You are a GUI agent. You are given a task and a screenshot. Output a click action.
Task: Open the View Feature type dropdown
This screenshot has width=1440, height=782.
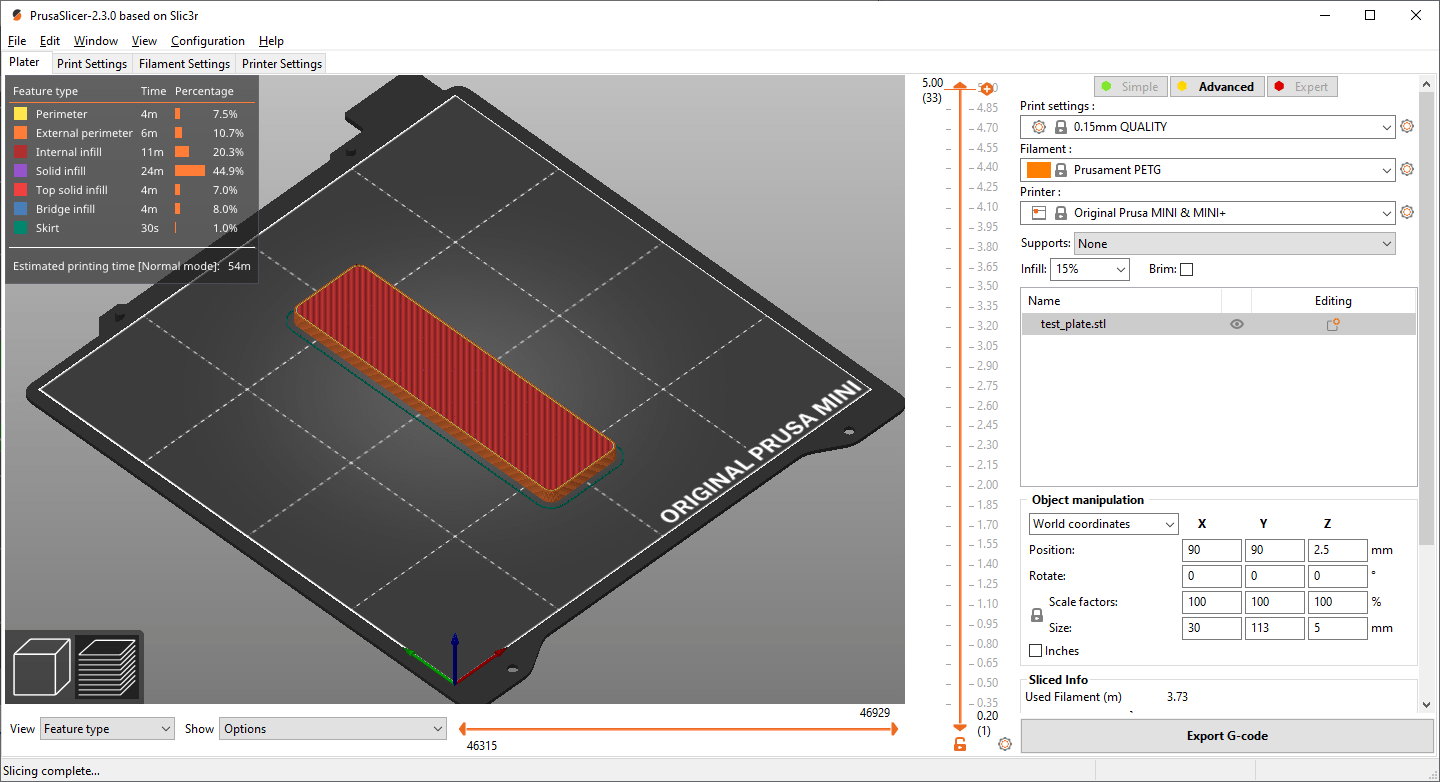(106, 728)
